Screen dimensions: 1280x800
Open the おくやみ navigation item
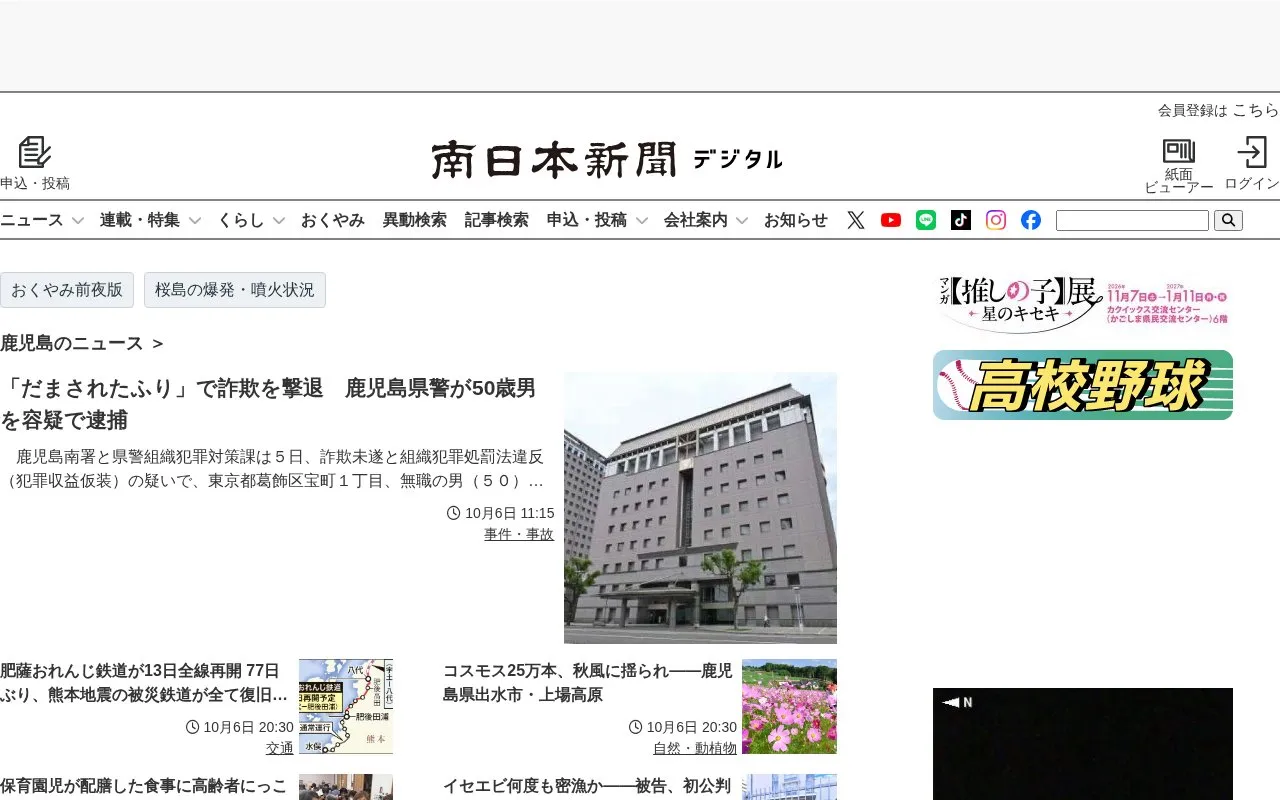click(333, 220)
